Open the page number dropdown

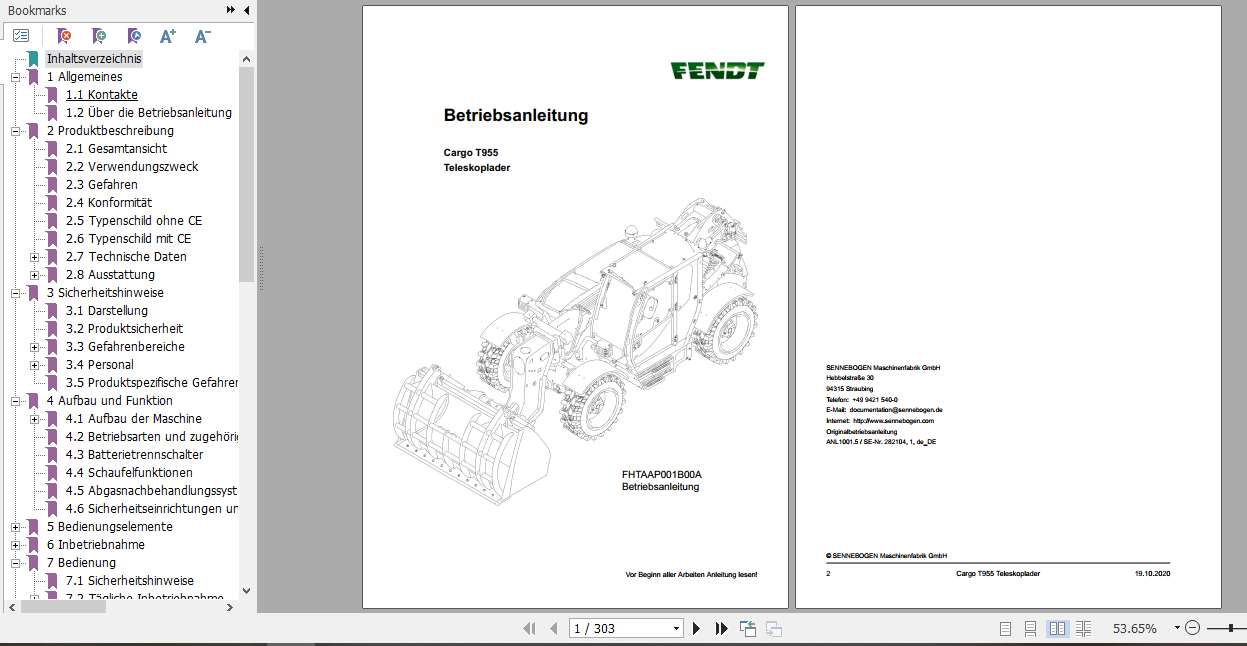[677, 629]
